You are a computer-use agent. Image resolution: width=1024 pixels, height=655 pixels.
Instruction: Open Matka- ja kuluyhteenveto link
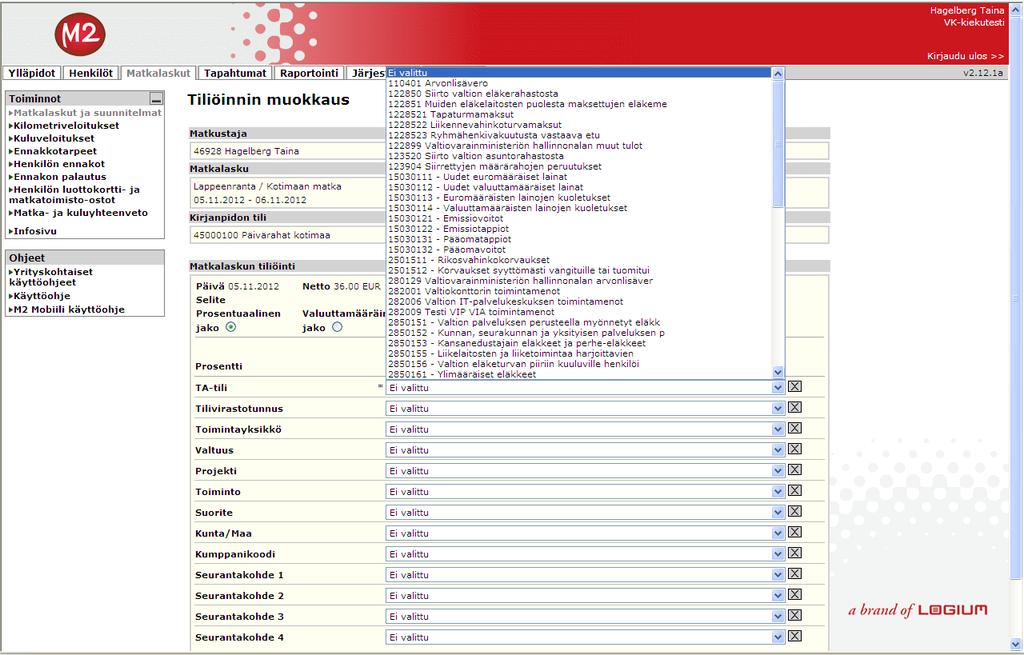point(80,213)
